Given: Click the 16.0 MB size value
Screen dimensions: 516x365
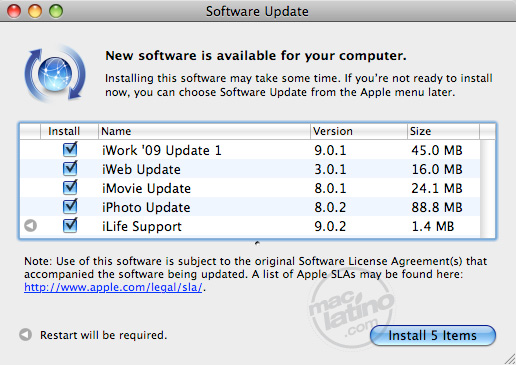Looking at the screenshot, I should point(437,169).
